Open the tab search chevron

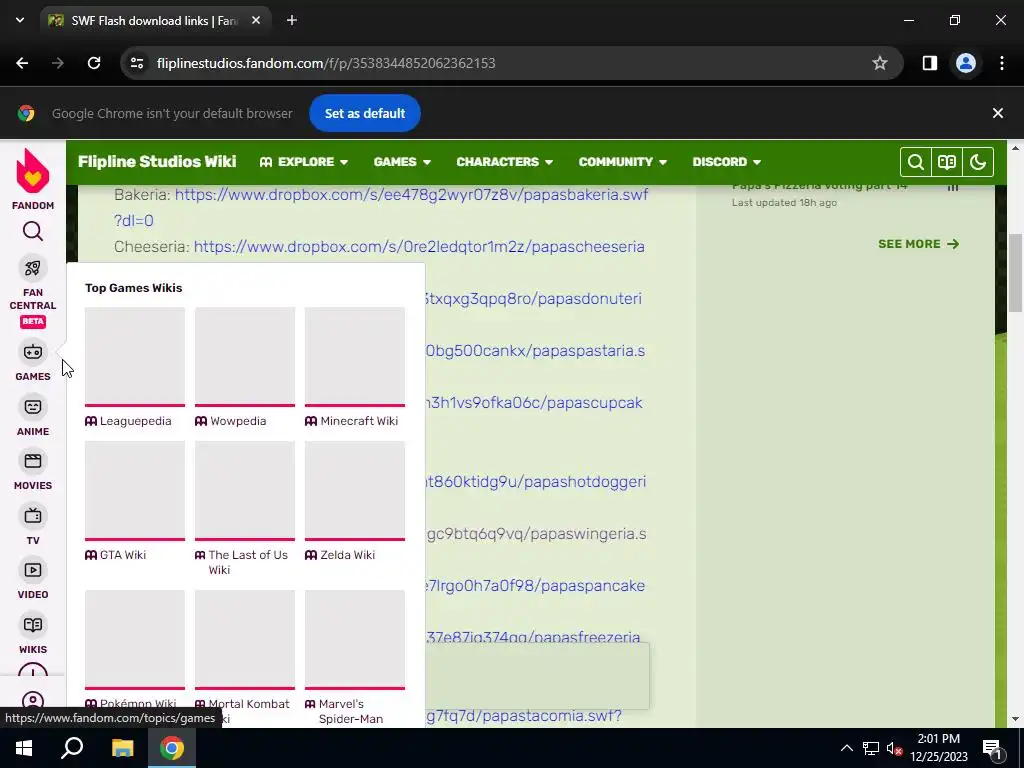20,20
